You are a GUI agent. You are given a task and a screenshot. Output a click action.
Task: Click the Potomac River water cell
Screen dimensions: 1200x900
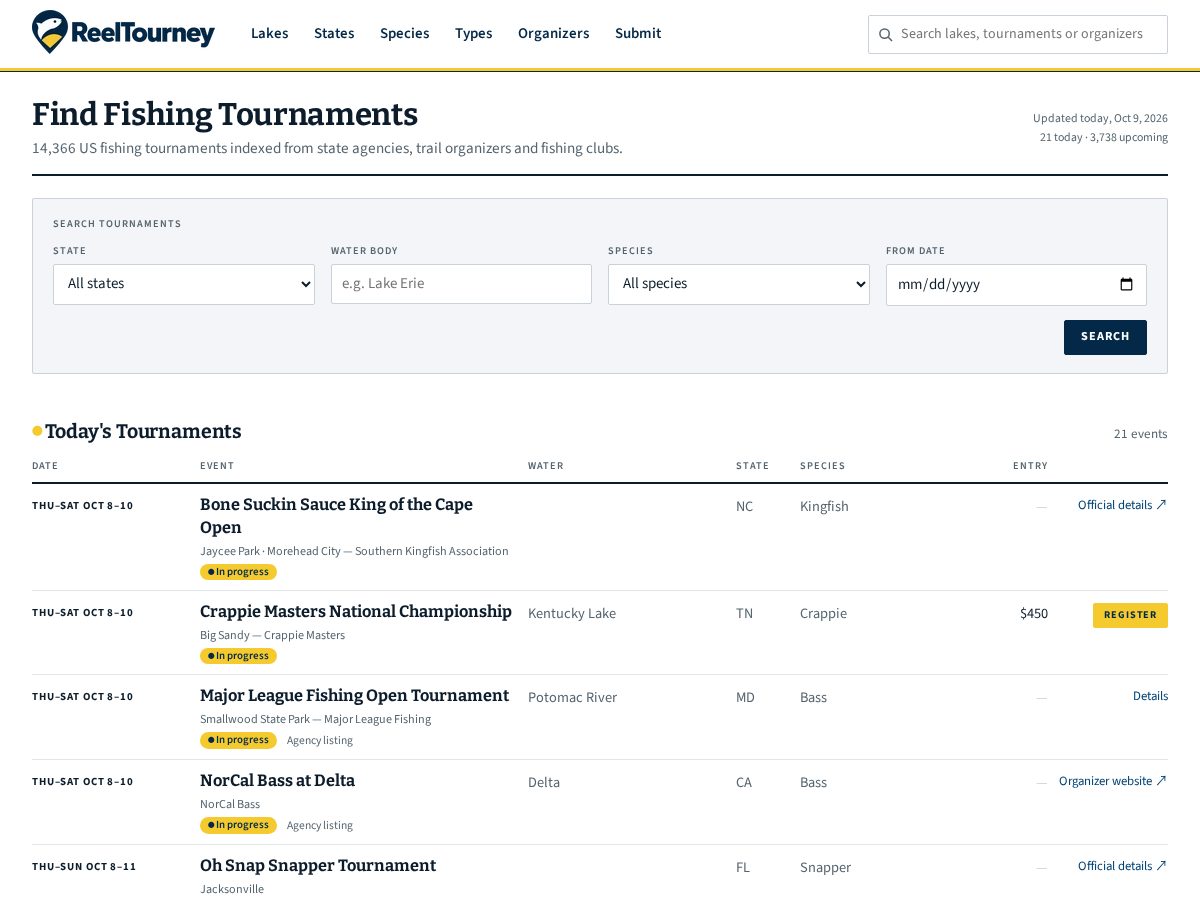click(x=572, y=697)
